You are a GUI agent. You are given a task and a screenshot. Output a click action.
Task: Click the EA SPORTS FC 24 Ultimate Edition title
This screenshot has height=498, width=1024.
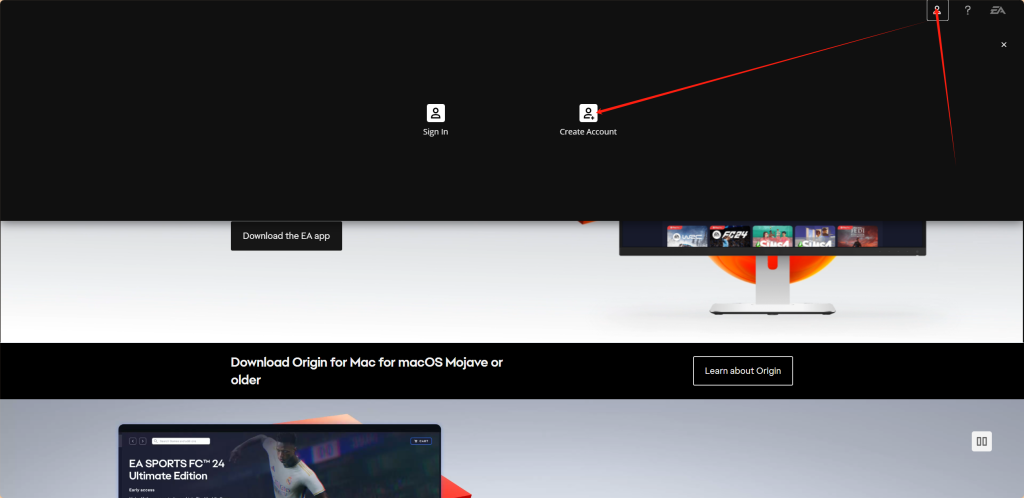pyautogui.click(x=176, y=469)
